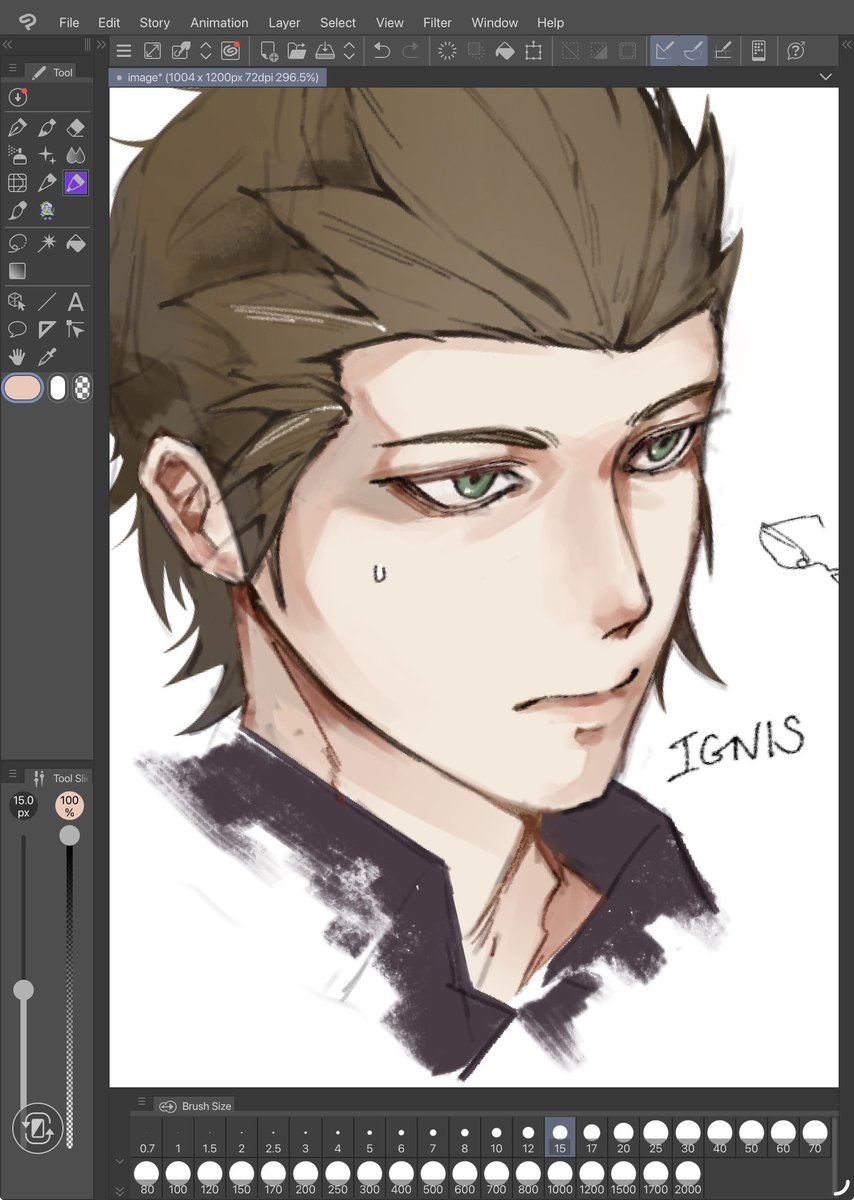The width and height of the screenshot is (854, 1200).
Task: Click the Open file folder icon
Action: (x=297, y=51)
